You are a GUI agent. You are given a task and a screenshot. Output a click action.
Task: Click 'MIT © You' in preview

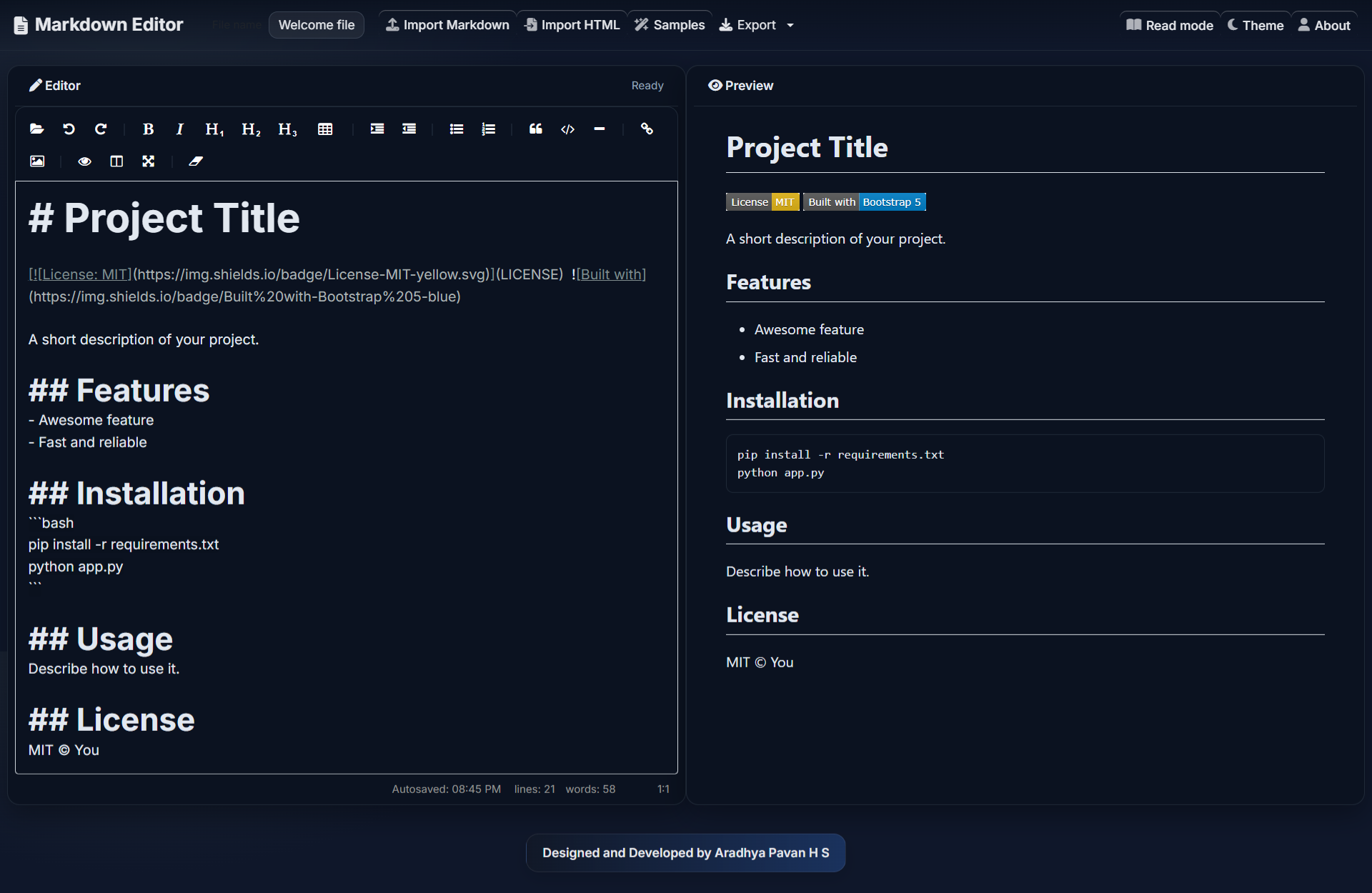tap(760, 663)
